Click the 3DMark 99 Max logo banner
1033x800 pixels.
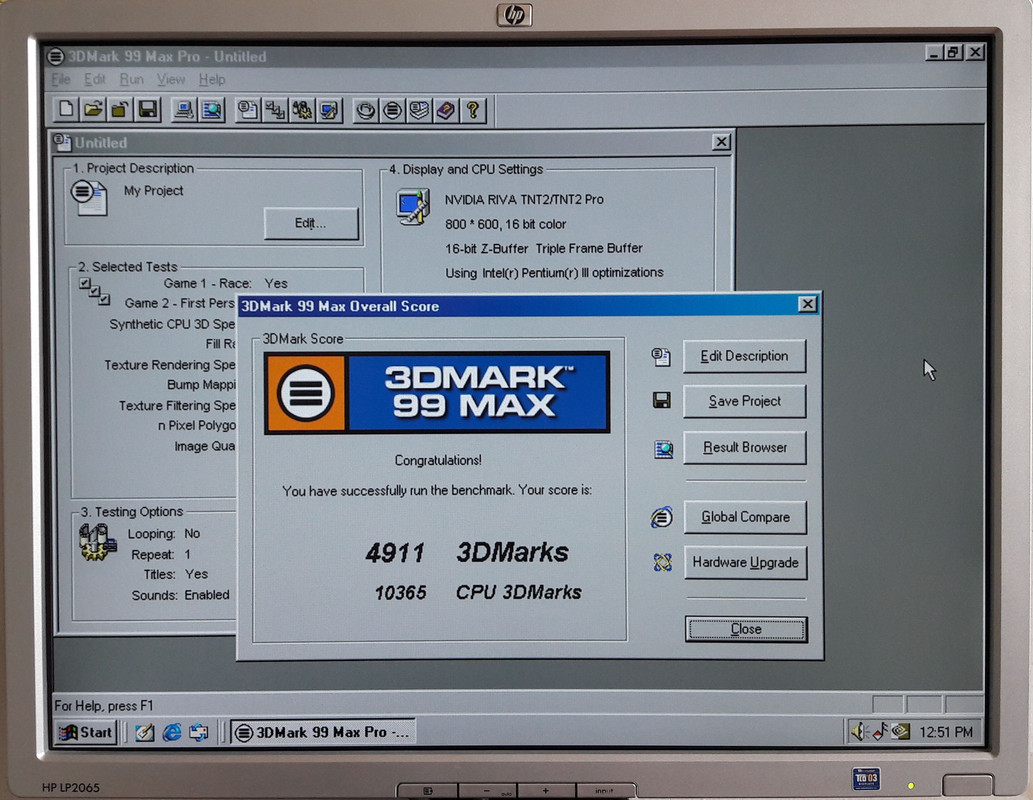tap(437, 393)
